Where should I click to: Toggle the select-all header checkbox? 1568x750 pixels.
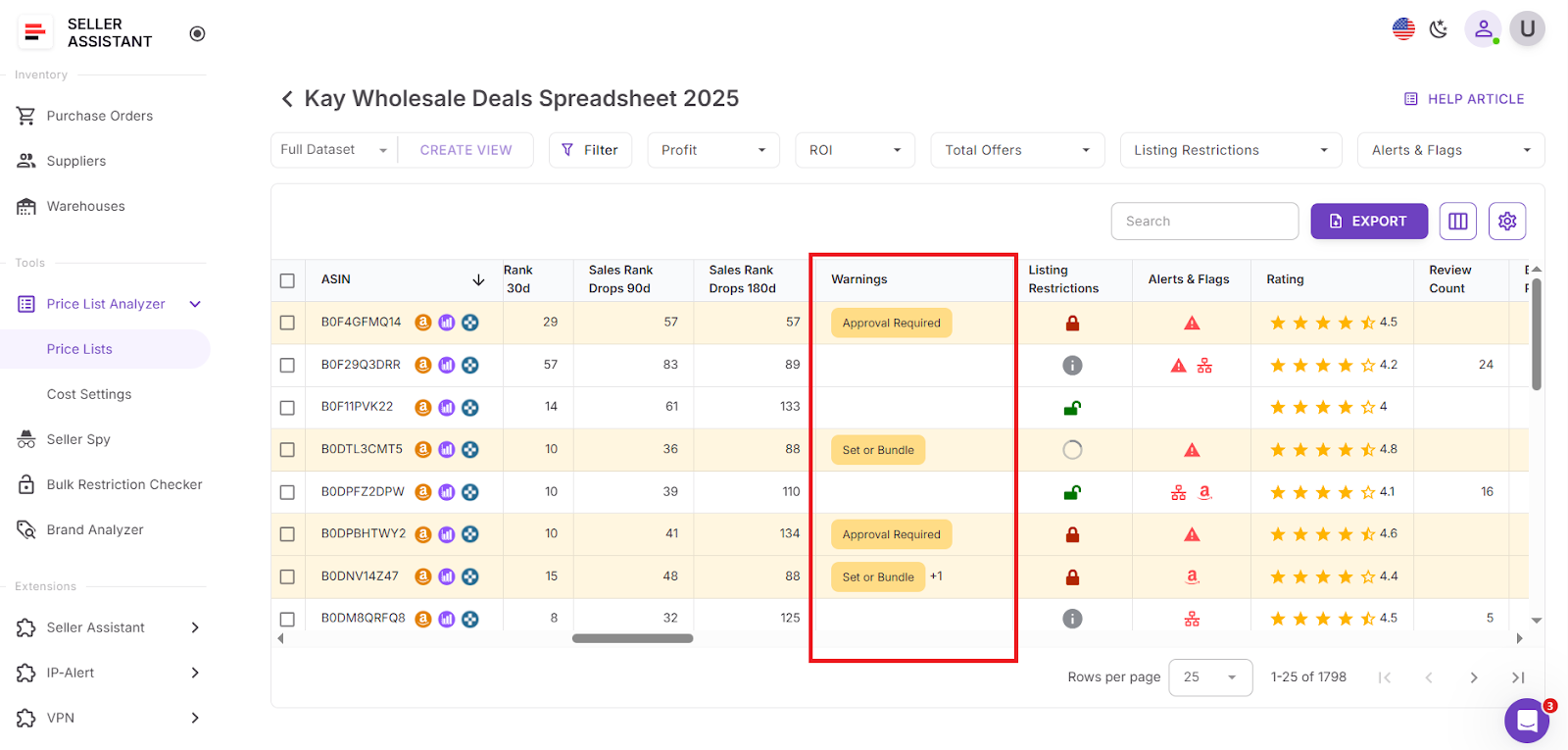click(x=287, y=280)
